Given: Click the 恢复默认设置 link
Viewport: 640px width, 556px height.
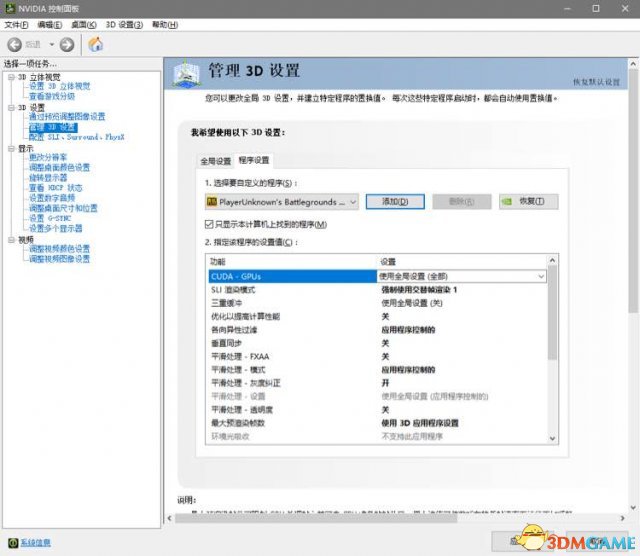Looking at the screenshot, I should [596, 82].
